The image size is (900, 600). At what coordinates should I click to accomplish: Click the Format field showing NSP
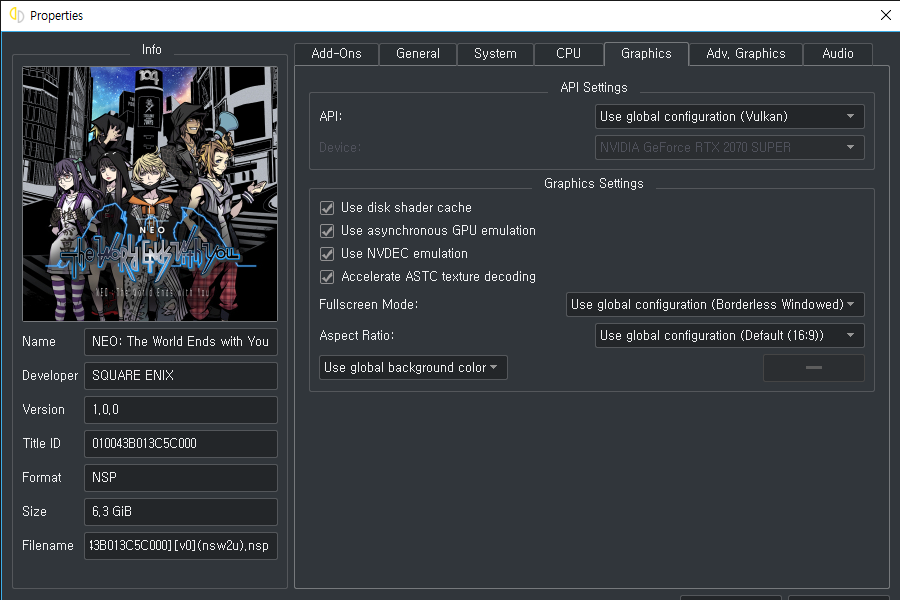coord(181,478)
